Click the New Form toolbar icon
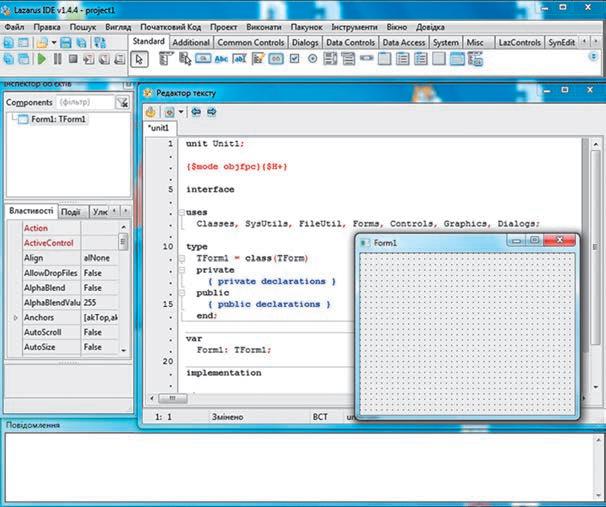The image size is (606, 507). click(24, 43)
